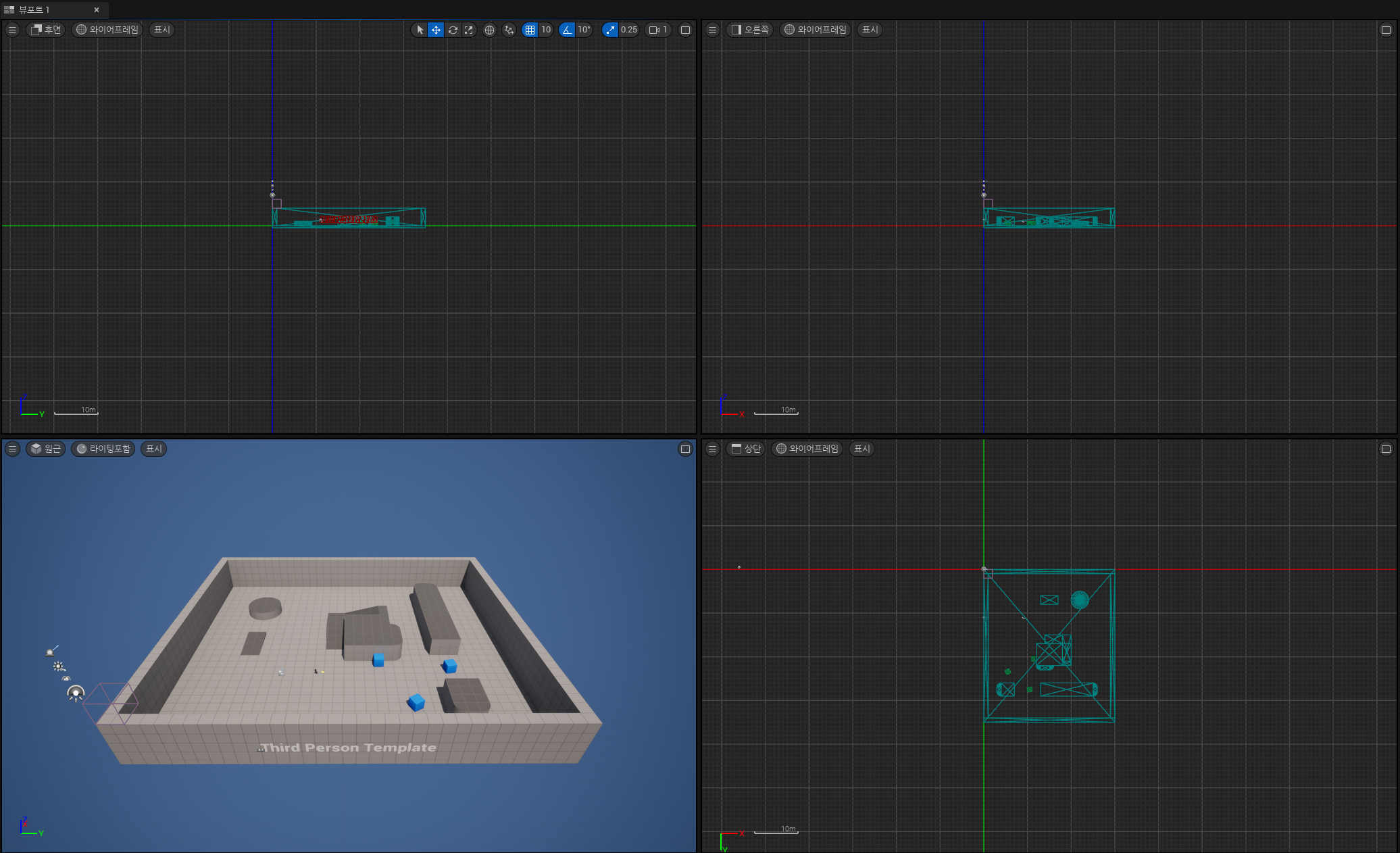Activate the translate move tool

436,30
